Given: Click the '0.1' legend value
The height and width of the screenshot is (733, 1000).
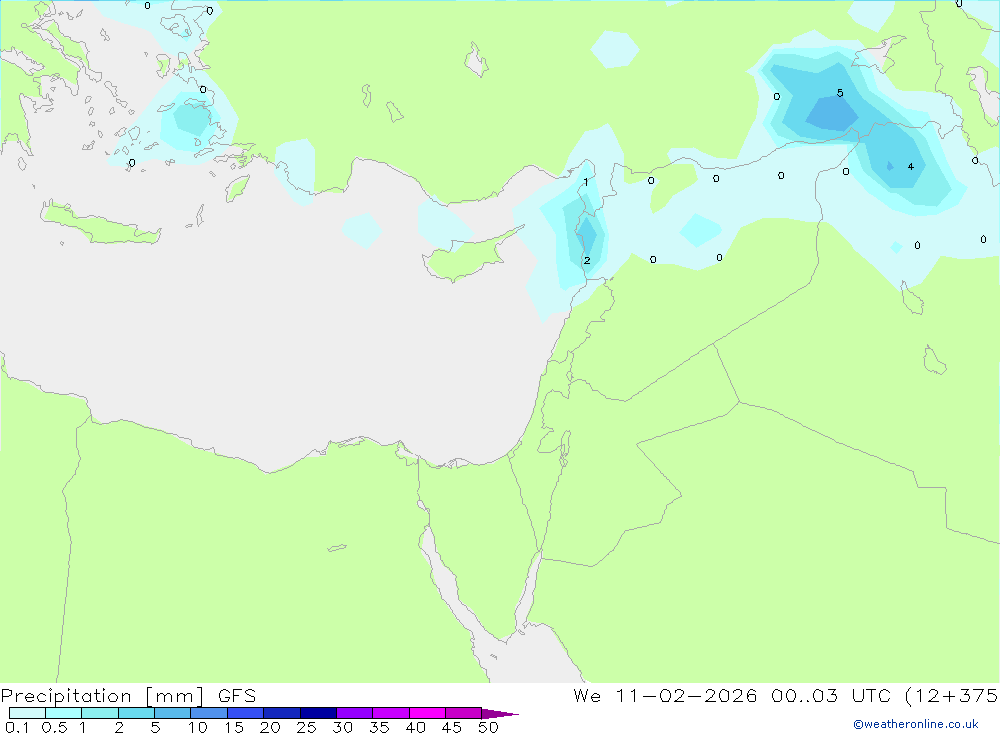Looking at the screenshot, I should 17,727.
